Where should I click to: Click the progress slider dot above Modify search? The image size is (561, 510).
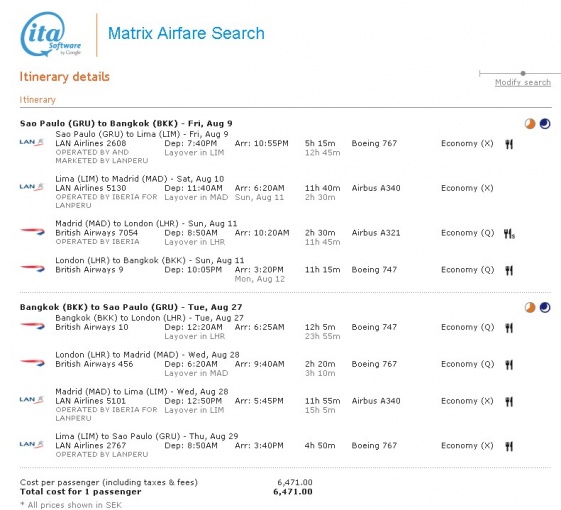(523, 73)
